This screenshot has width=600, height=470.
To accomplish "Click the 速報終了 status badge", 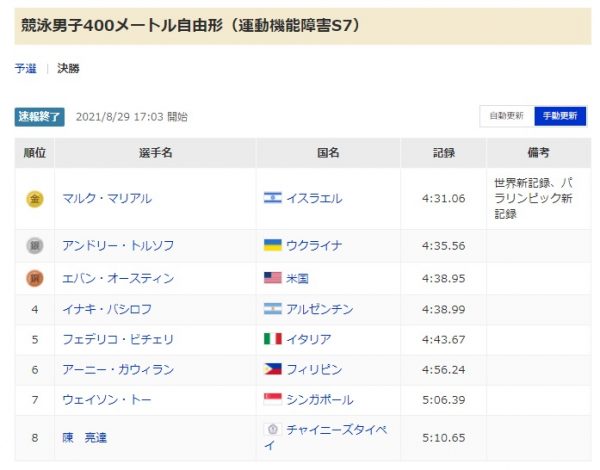I will pyautogui.click(x=41, y=116).
